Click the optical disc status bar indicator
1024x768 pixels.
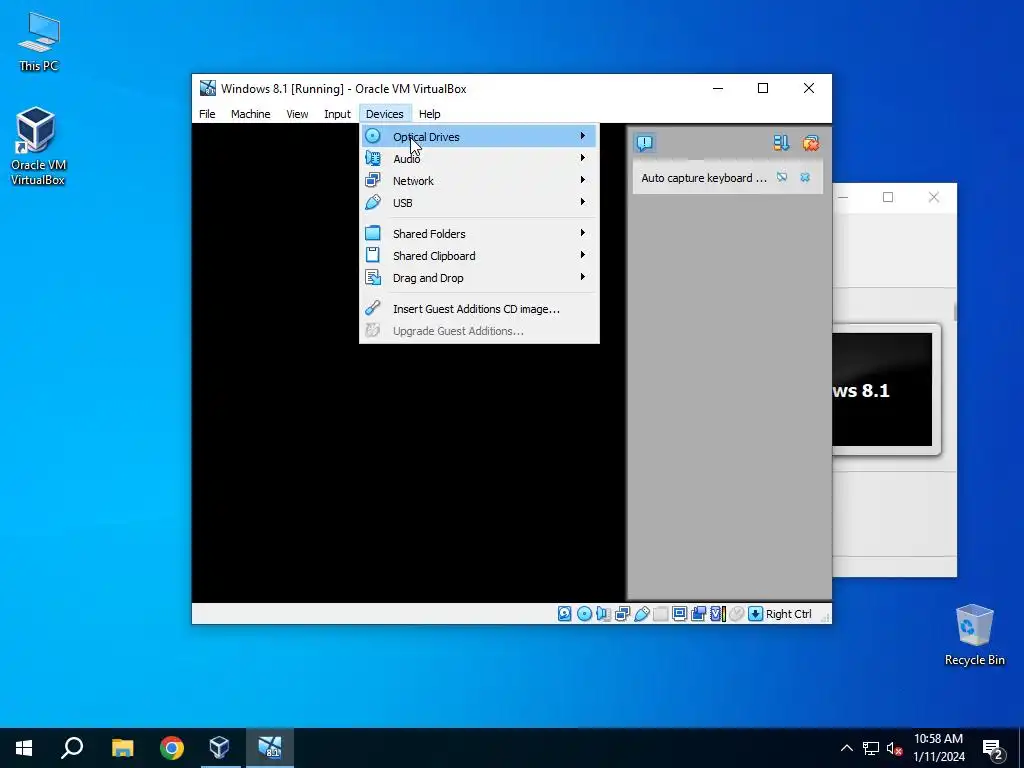[584, 614]
